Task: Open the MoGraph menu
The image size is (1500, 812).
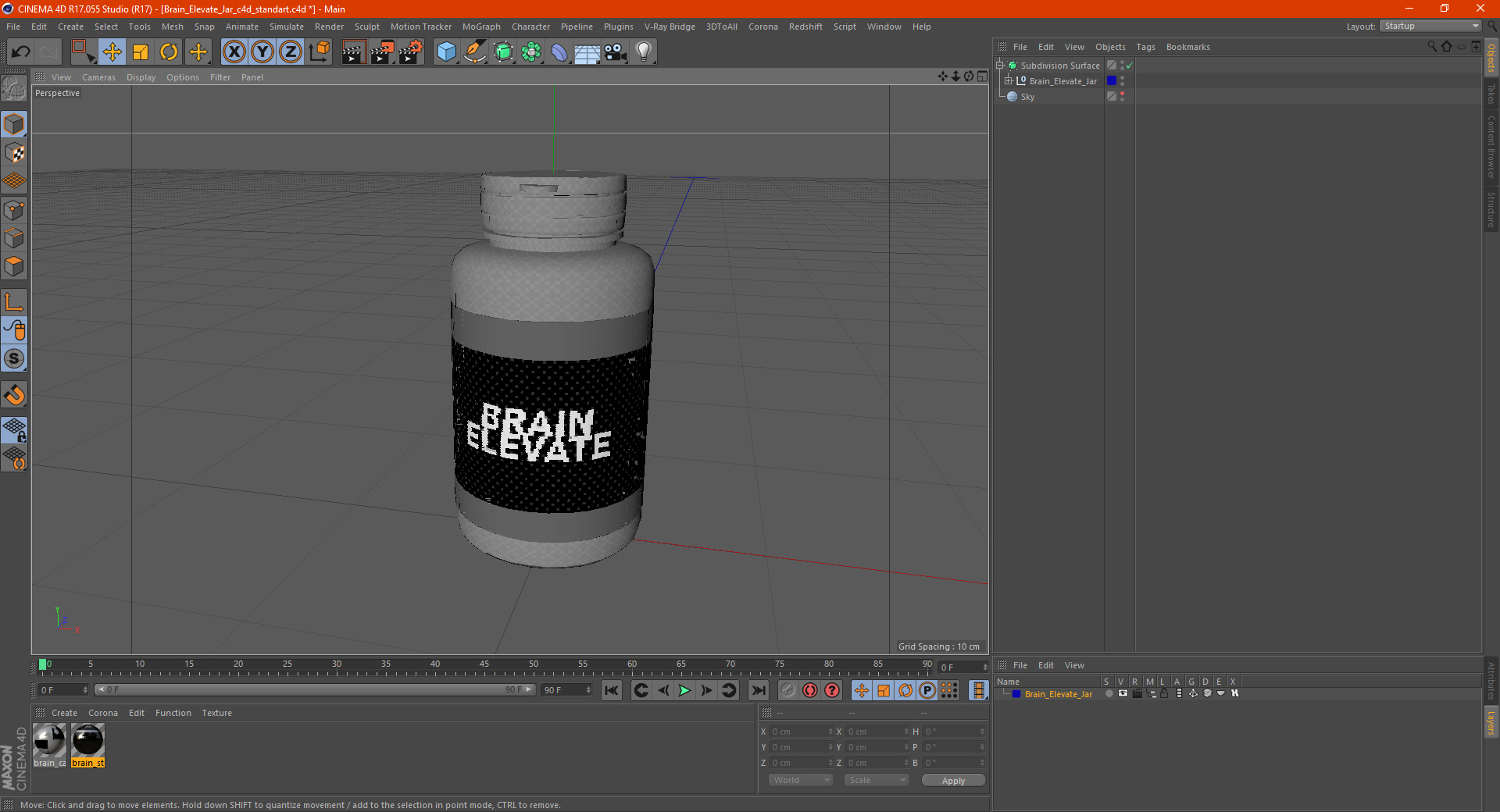Action: 481,27
